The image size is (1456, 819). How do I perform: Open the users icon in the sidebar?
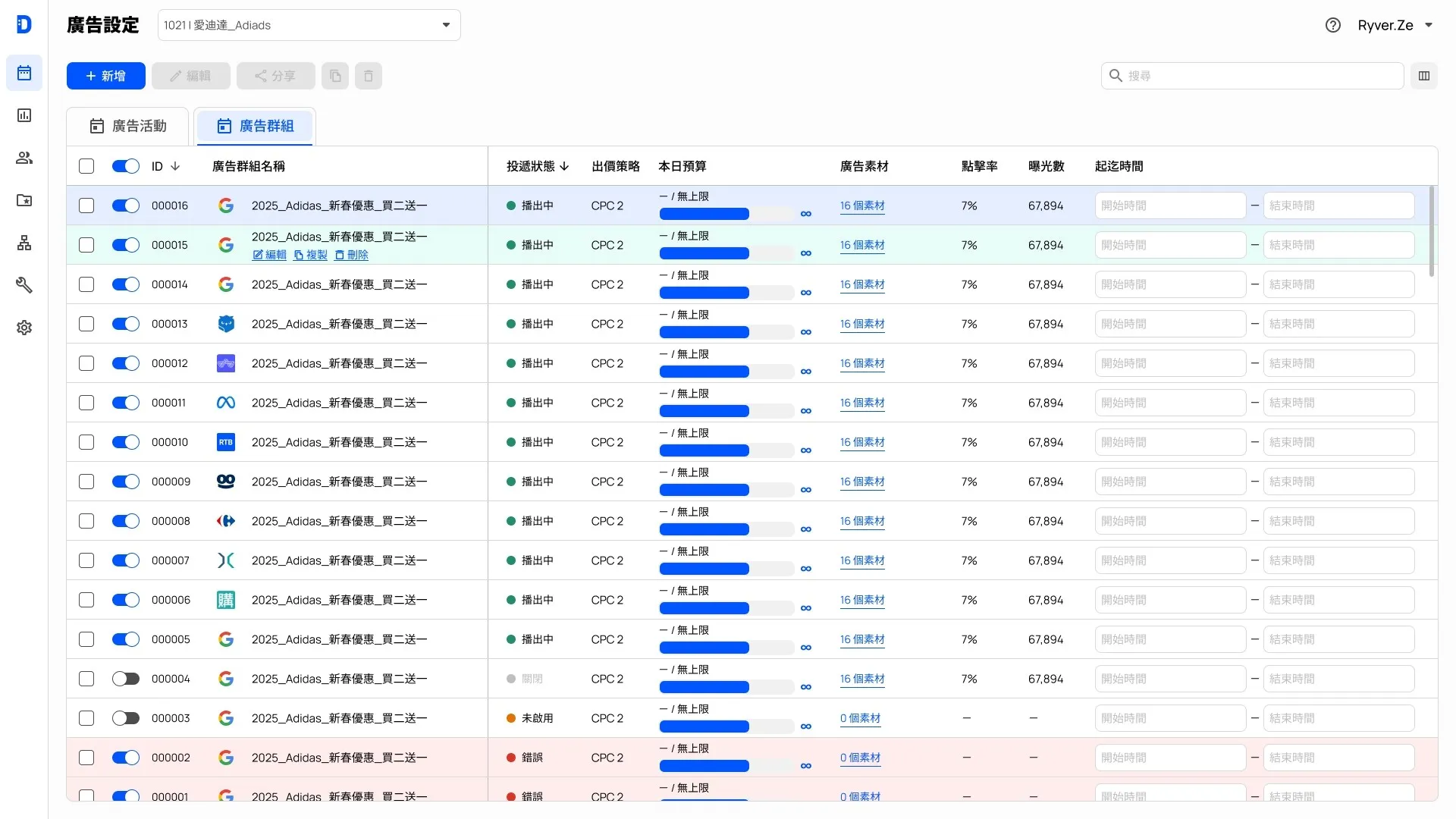pyautogui.click(x=24, y=158)
